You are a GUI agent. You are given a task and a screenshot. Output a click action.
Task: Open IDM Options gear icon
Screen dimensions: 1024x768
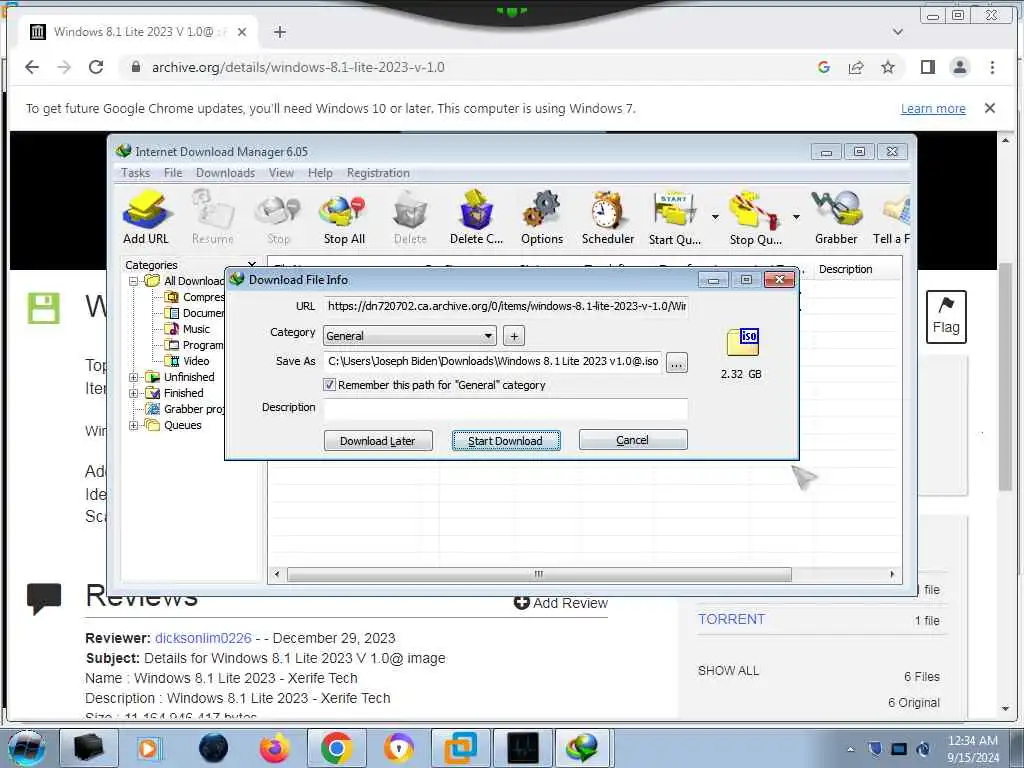541,217
